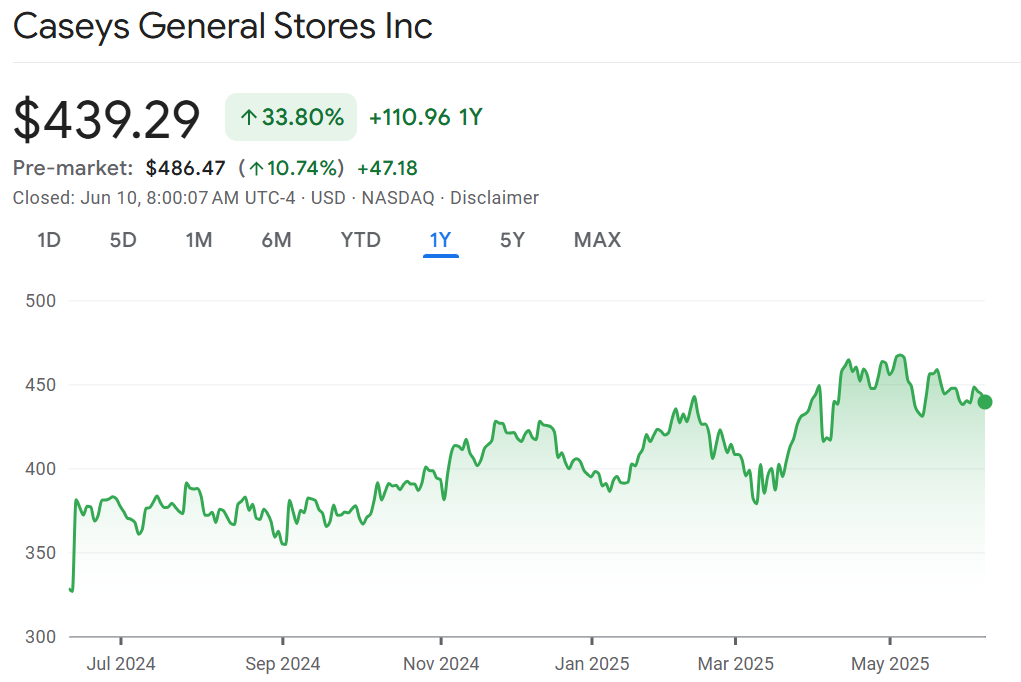Viewport: 1021px width, 682px height.
Task: Open the Disclaimer link
Action: click(x=494, y=198)
